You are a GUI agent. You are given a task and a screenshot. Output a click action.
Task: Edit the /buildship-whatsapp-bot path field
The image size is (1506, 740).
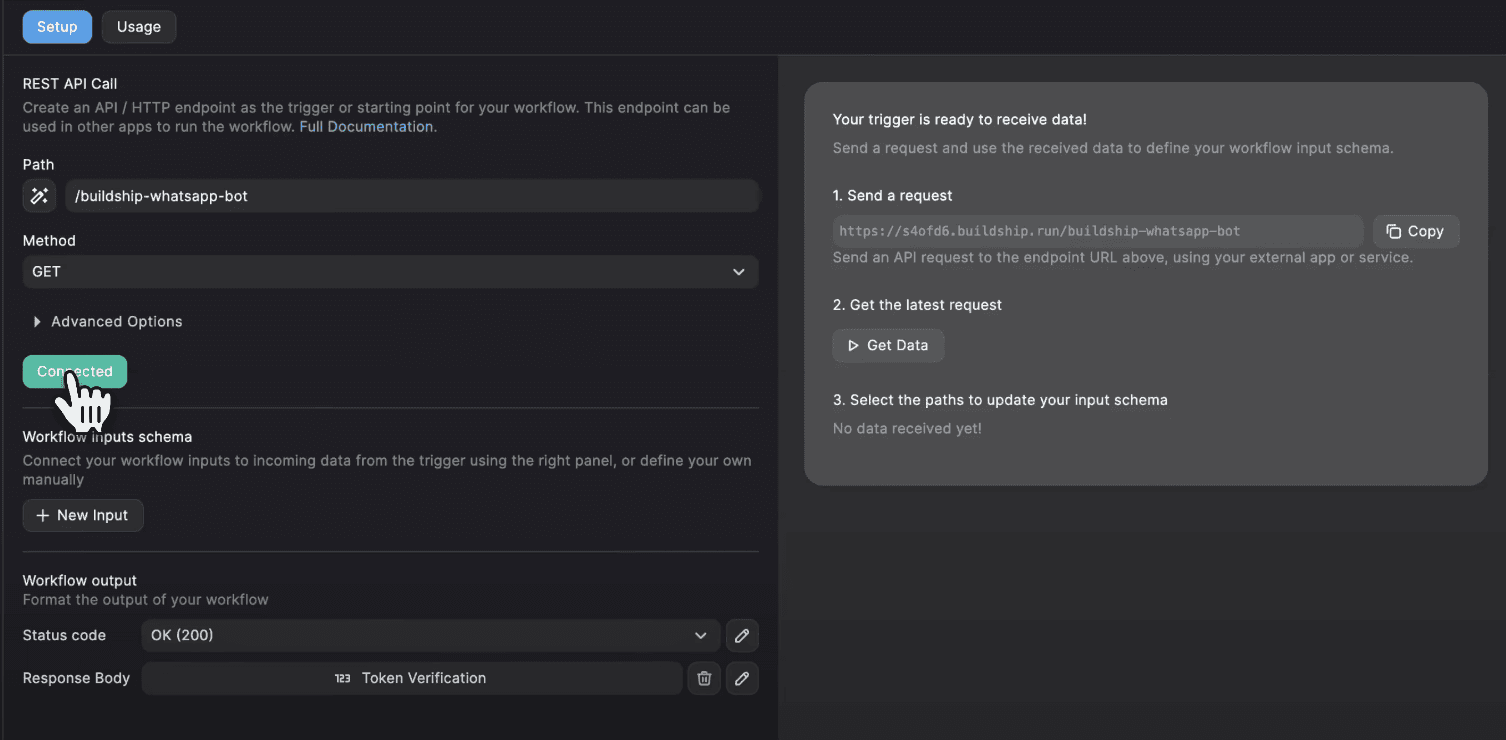(x=412, y=196)
